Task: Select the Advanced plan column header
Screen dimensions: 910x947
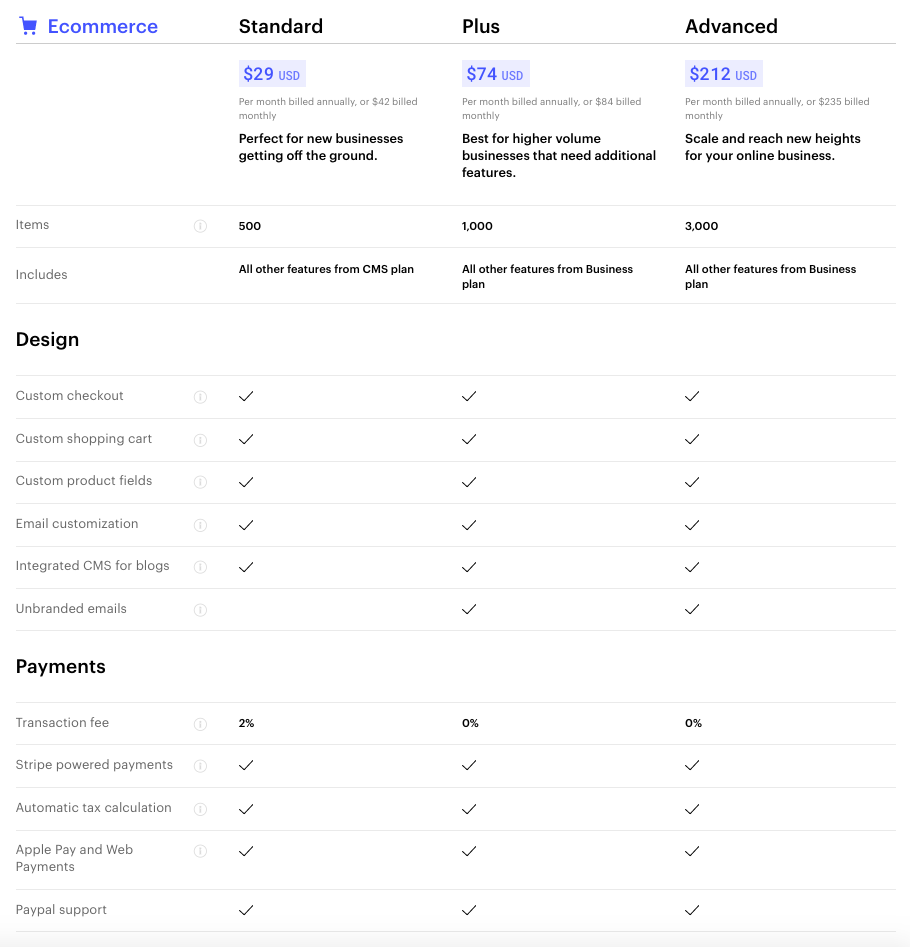Action: pos(731,26)
